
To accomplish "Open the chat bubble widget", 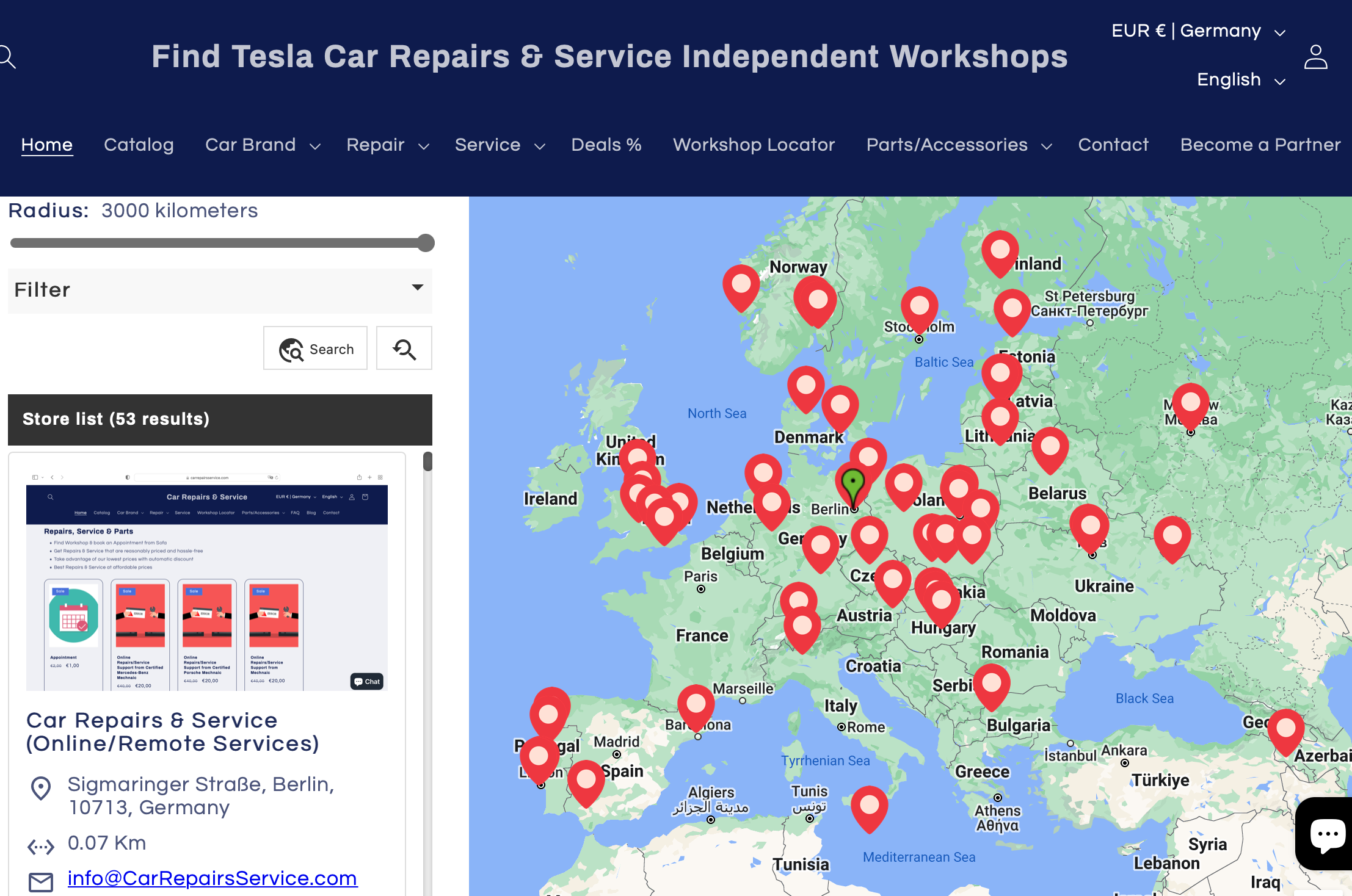I will coord(1326,834).
